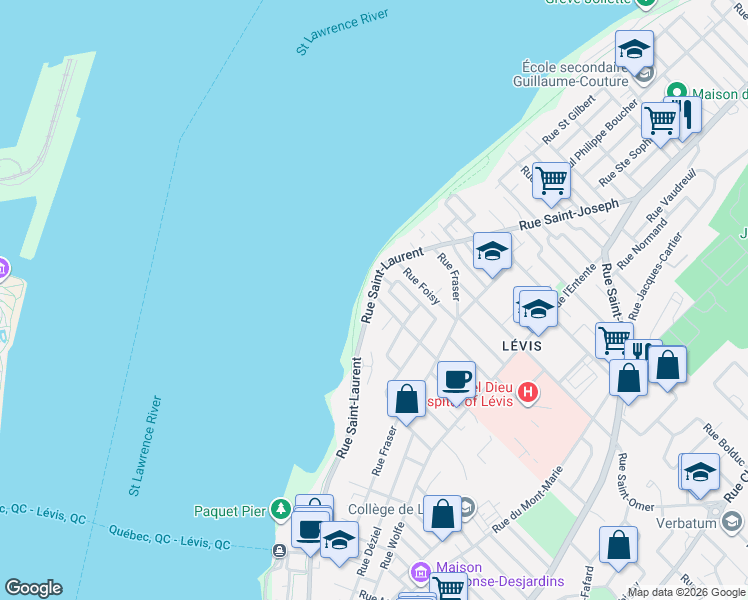The height and width of the screenshot is (600, 748).
Task: Select the coffee cup marker by Hotel Dieu
Action: point(456,383)
